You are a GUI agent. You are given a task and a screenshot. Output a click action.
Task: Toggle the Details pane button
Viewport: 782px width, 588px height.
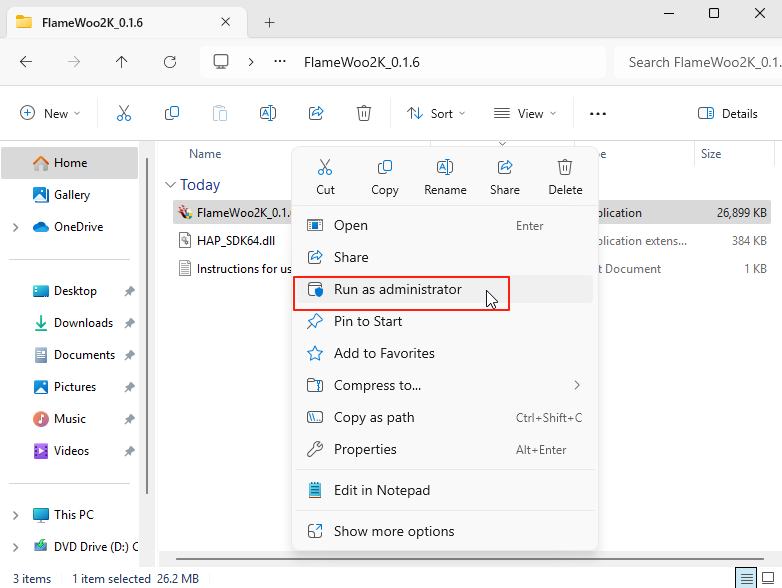pos(728,113)
